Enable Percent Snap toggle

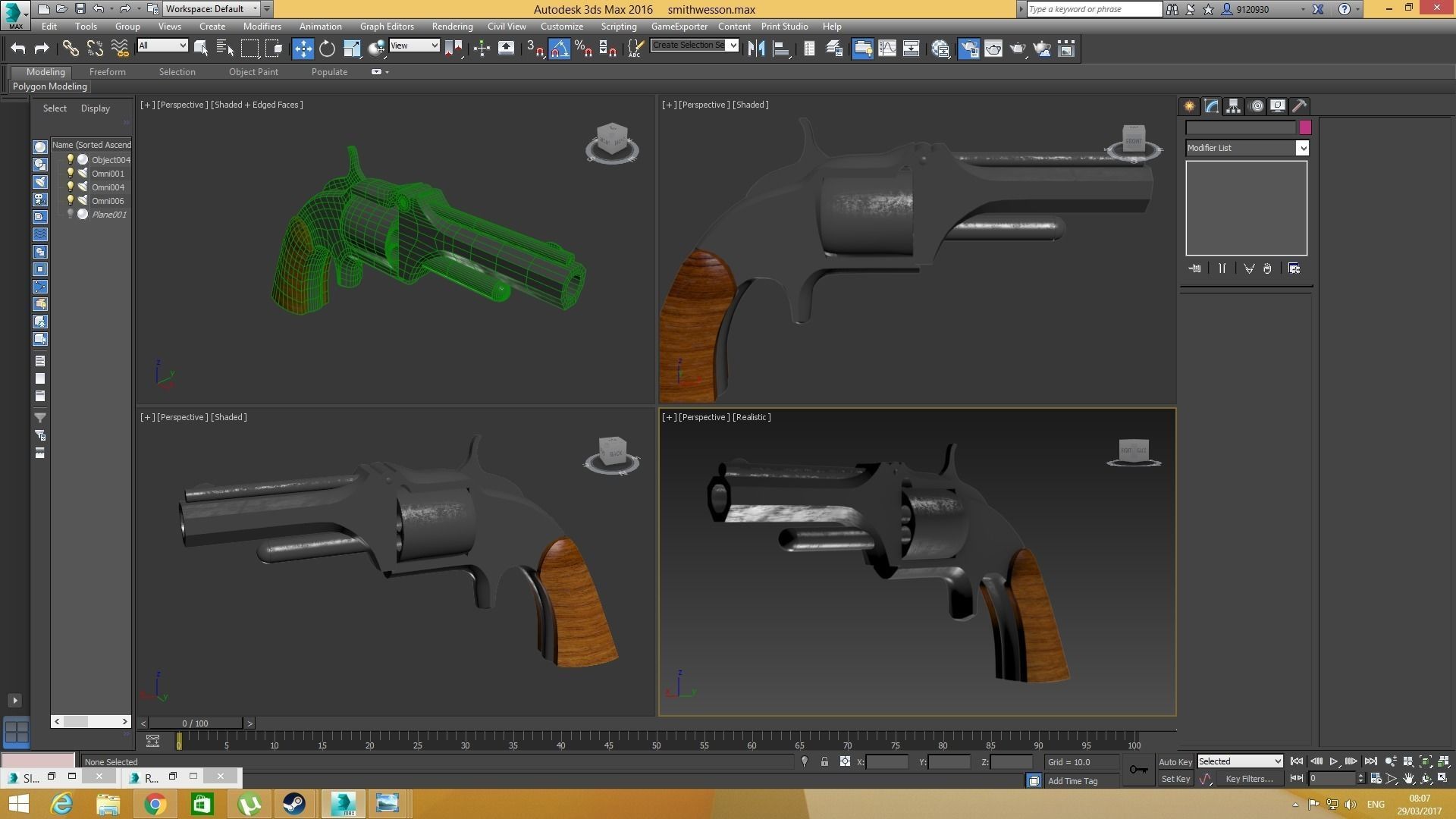(x=583, y=49)
